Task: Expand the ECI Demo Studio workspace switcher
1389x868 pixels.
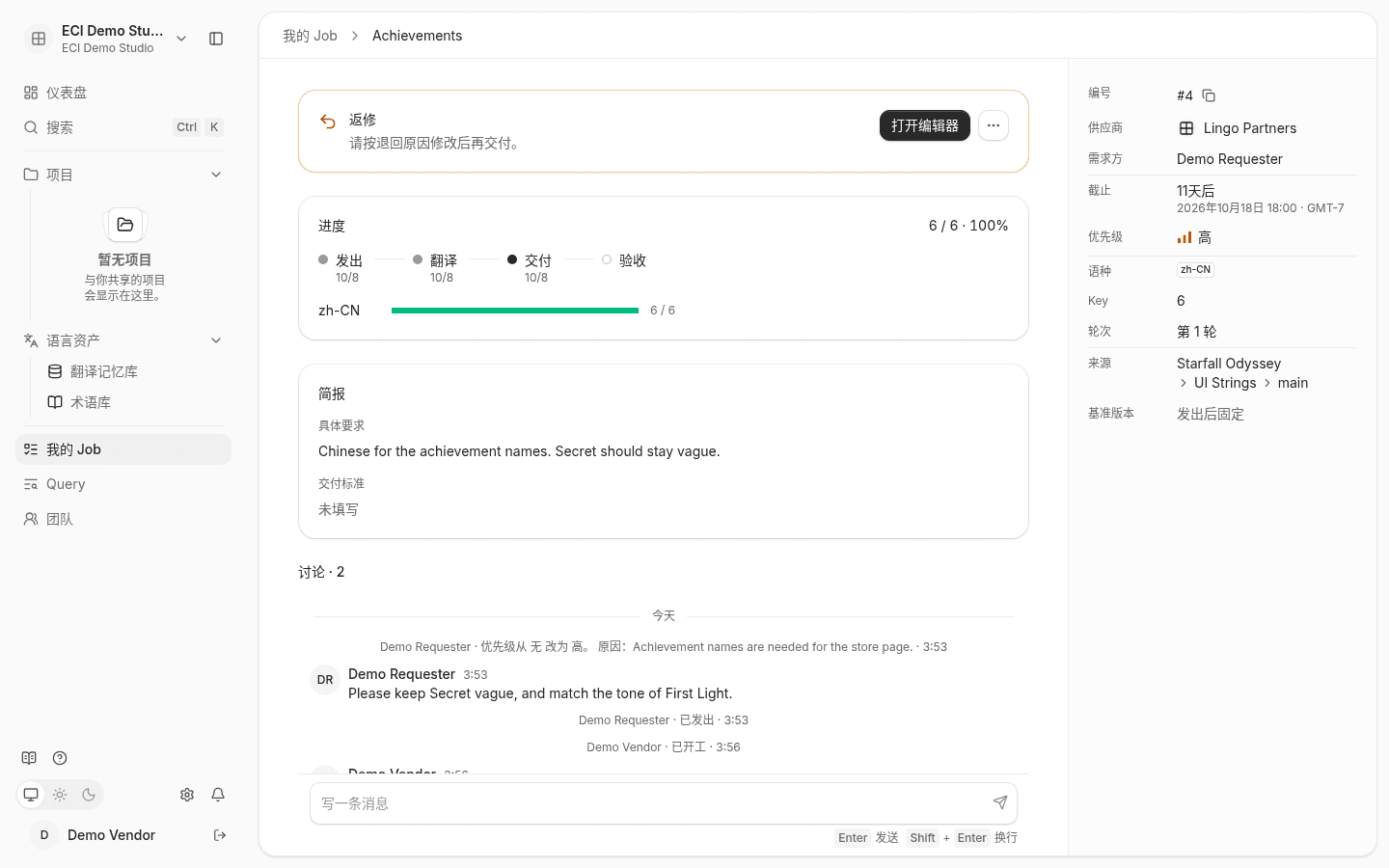Action: point(181,39)
